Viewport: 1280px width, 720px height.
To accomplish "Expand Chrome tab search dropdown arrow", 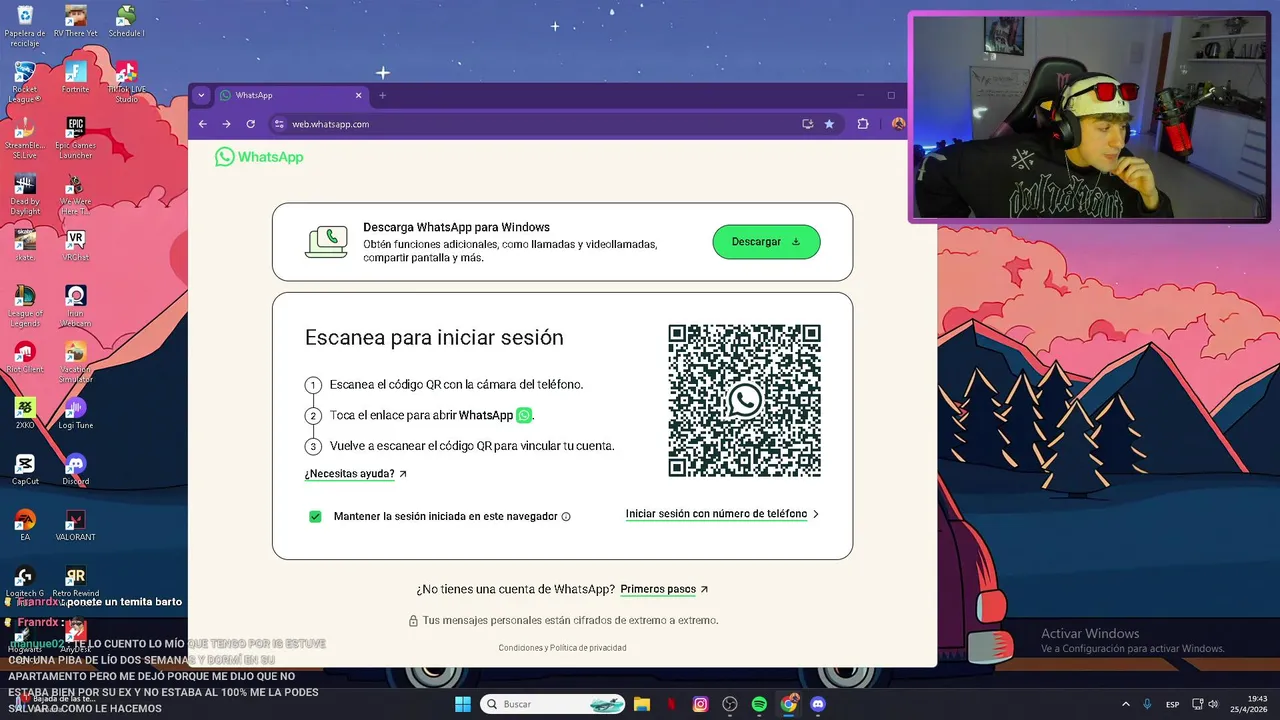I will click(x=201, y=95).
